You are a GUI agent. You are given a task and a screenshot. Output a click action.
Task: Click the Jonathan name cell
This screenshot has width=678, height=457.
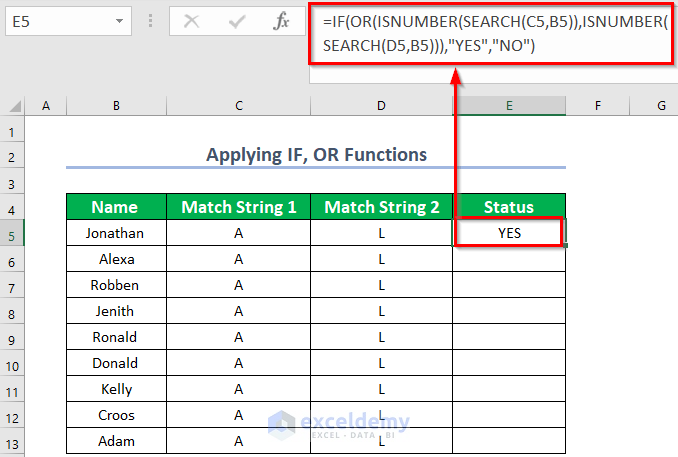point(116,233)
